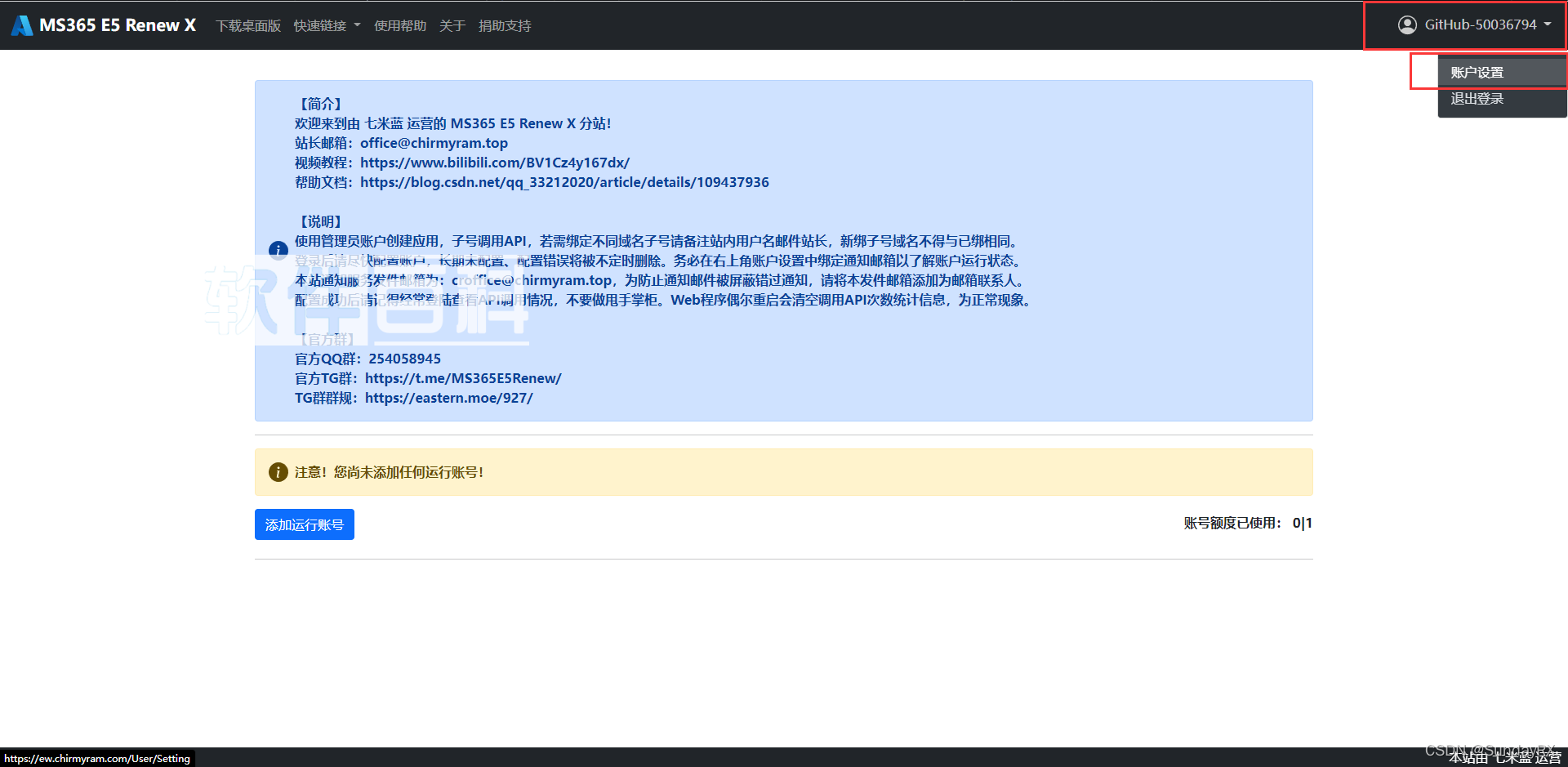The height and width of the screenshot is (767, 1568).
Task: Click the warning icon in yellow alert
Action: pos(278,472)
